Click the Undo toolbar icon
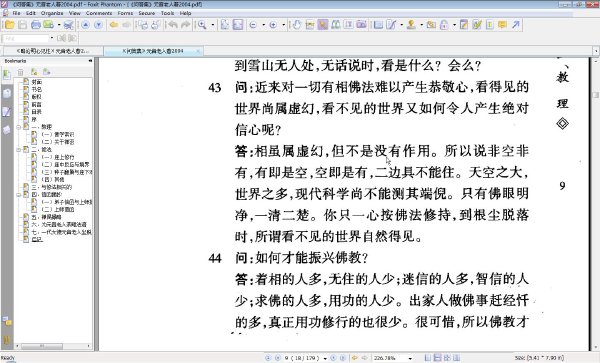 pos(173,25)
